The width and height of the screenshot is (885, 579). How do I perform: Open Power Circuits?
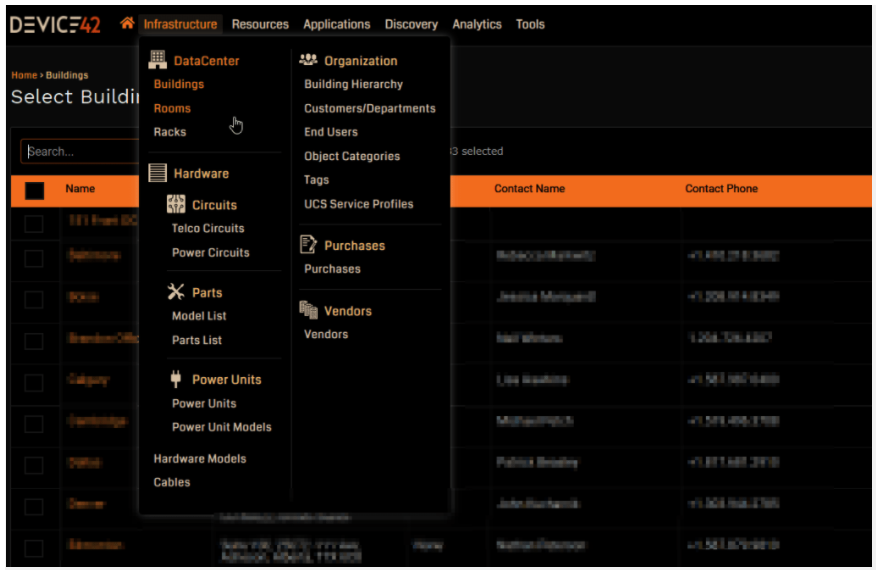coord(211,253)
